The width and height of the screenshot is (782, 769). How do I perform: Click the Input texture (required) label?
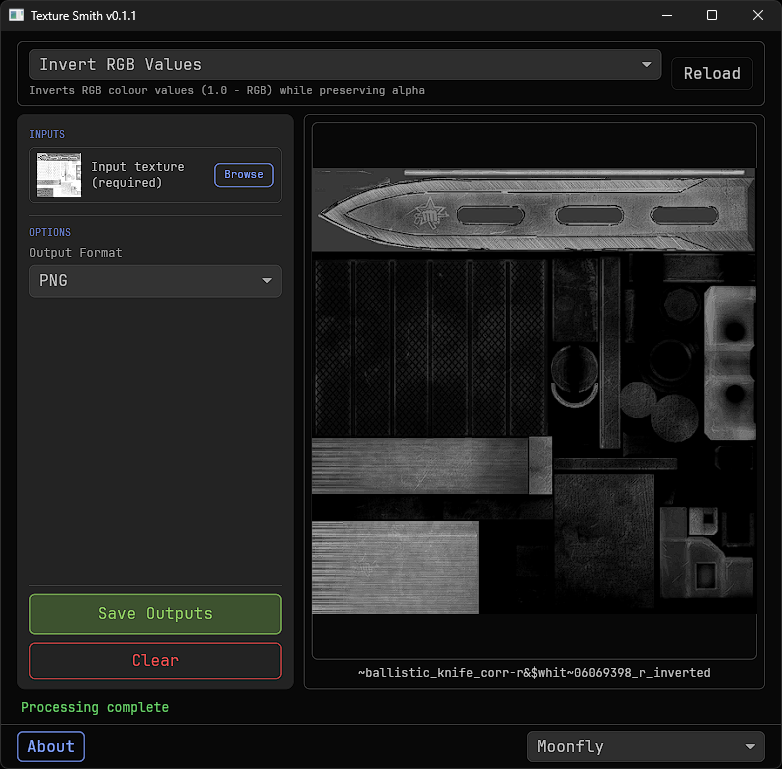138,175
